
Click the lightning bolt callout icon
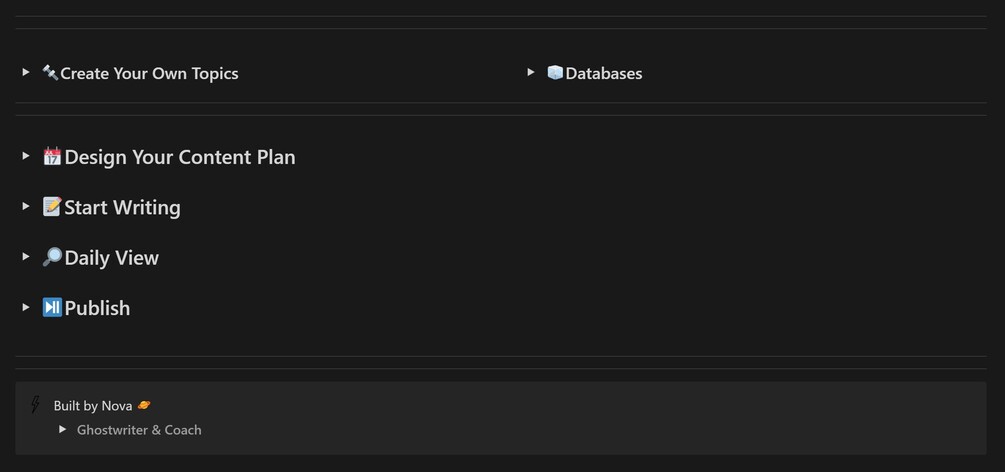click(x=36, y=405)
